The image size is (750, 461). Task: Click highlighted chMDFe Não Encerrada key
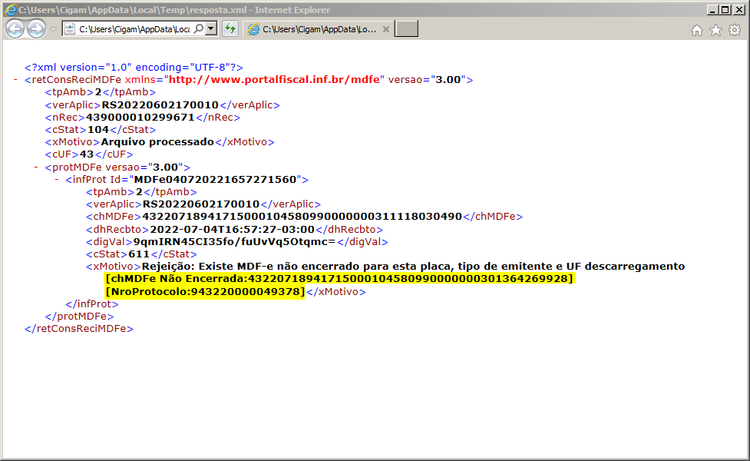pos(339,279)
